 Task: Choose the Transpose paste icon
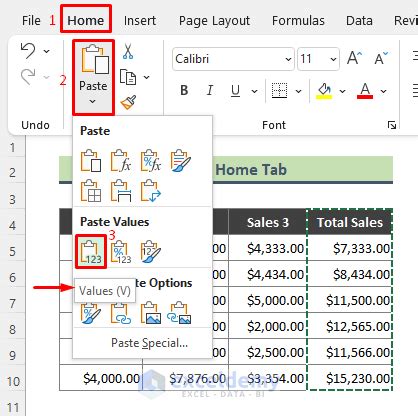(151, 191)
